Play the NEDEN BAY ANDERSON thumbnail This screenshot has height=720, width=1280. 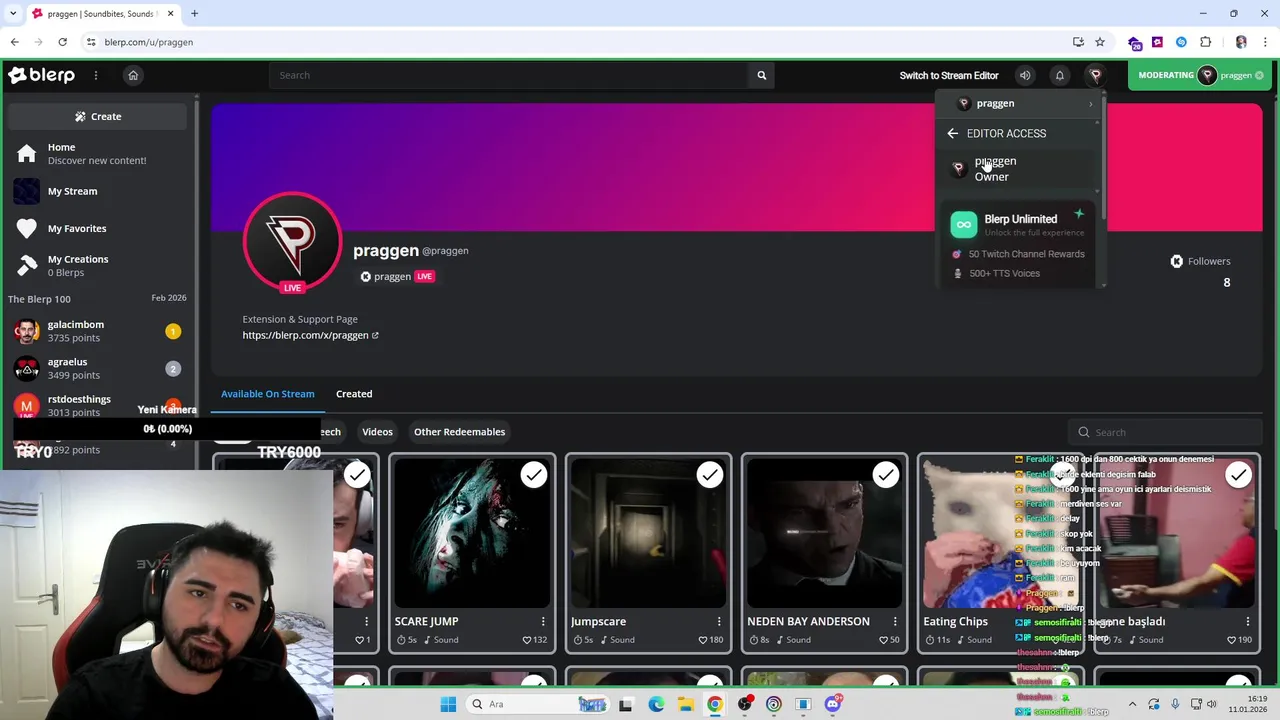(x=824, y=533)
